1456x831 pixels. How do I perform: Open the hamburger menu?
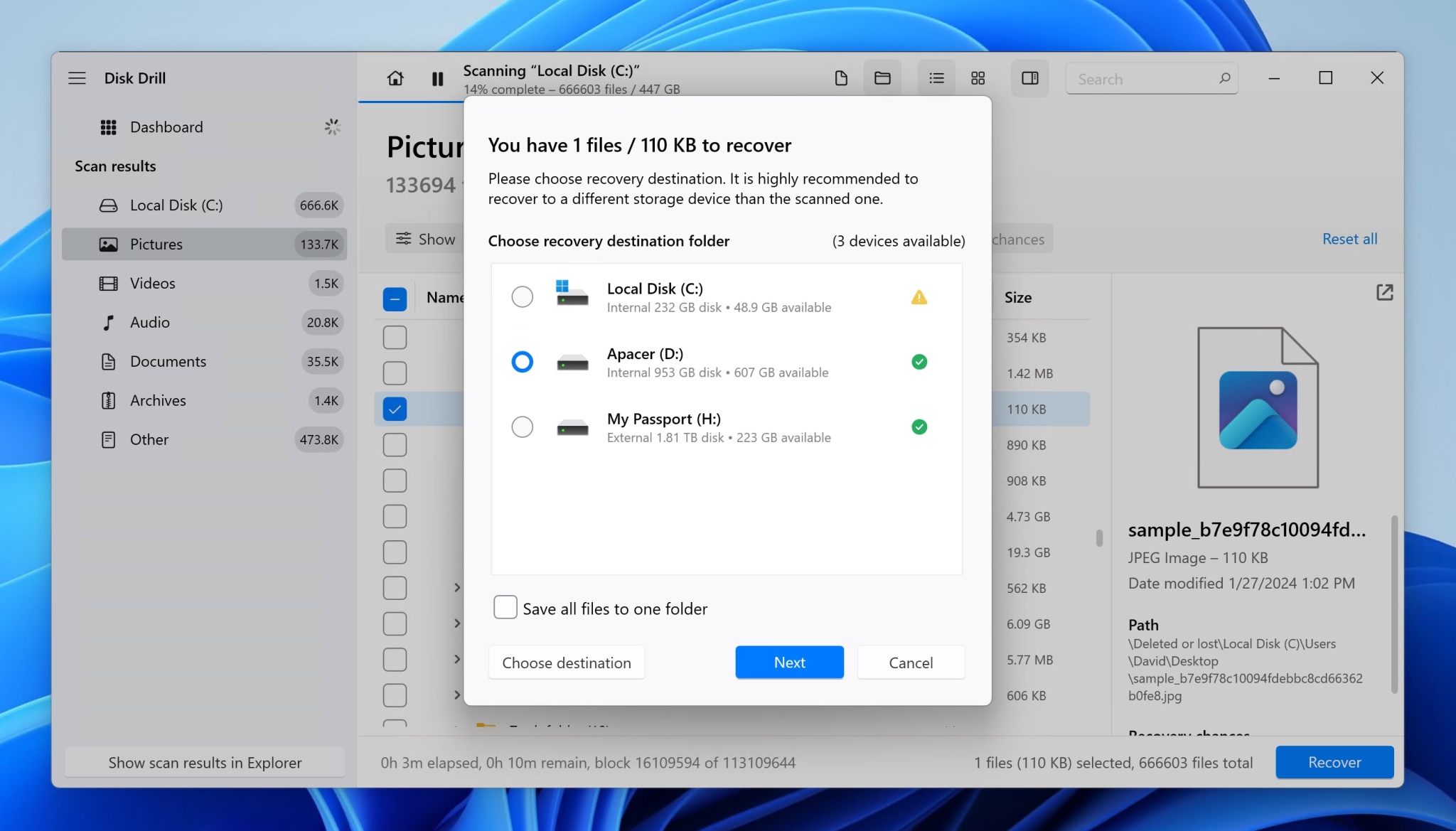pyautogui.click(x=77, y=78)
